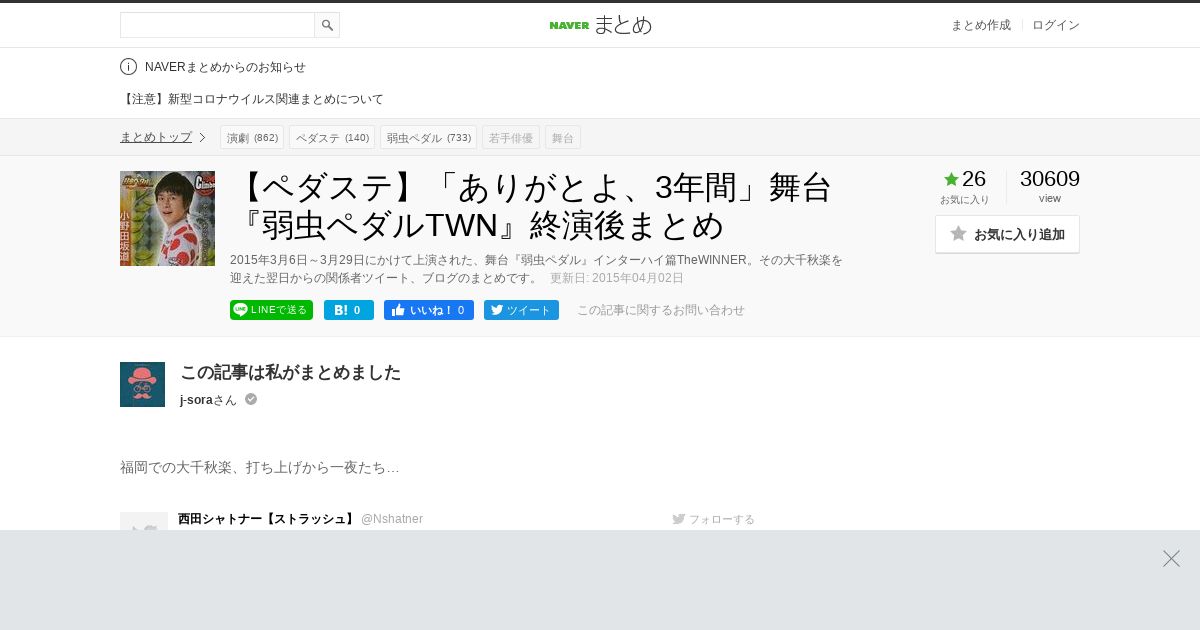
Task: Select the 舞台 tag
Action: pos(563,137)
